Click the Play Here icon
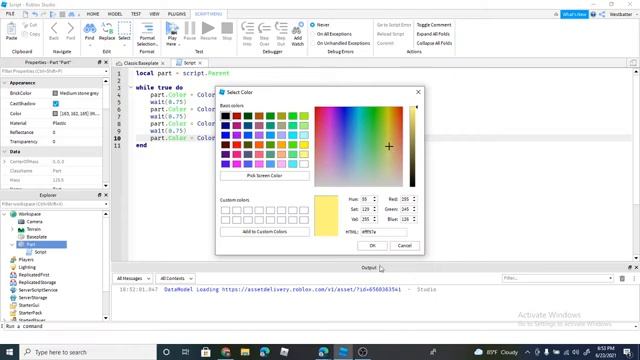 [x=172, y=29]
